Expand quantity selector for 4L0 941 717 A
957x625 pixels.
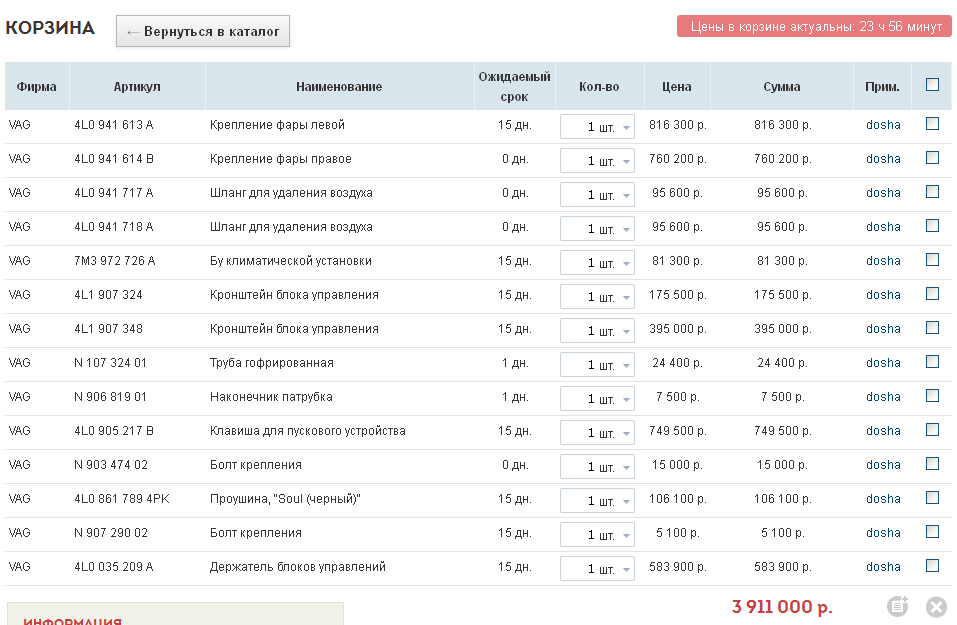click(x=598, y=195)
